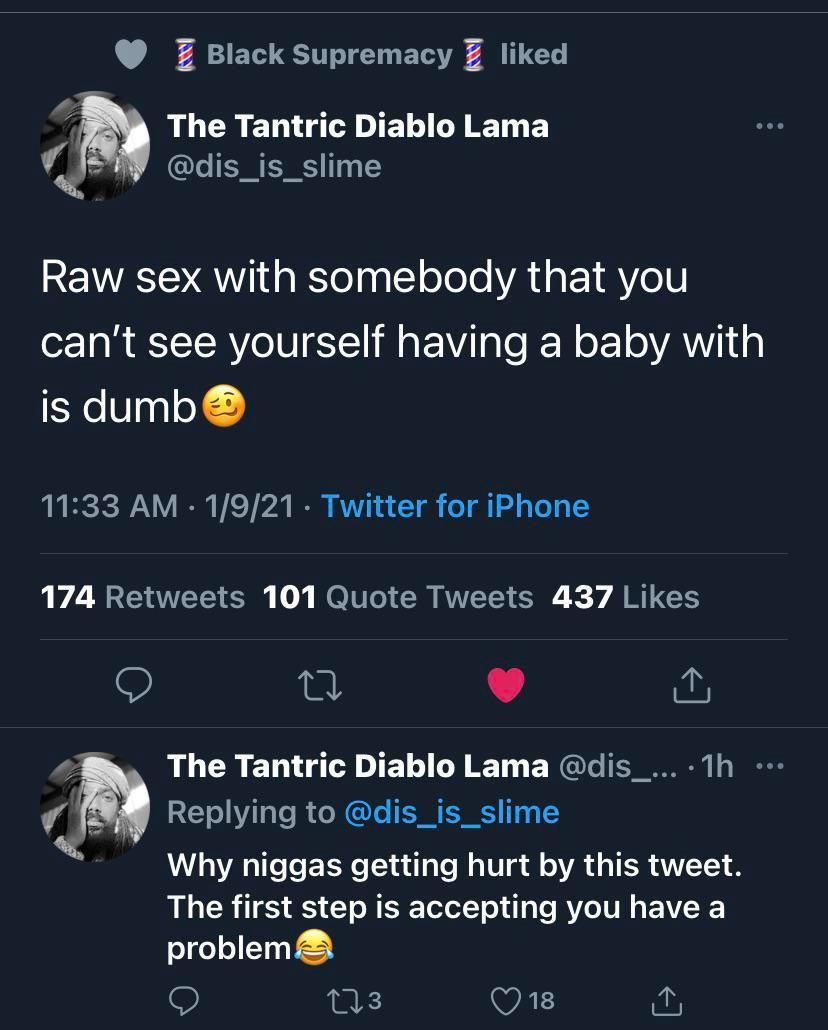This screenshot has height=1030, width=828.
Task: Unlike the main tweet's red heart
Action: (x=506, y=685)
